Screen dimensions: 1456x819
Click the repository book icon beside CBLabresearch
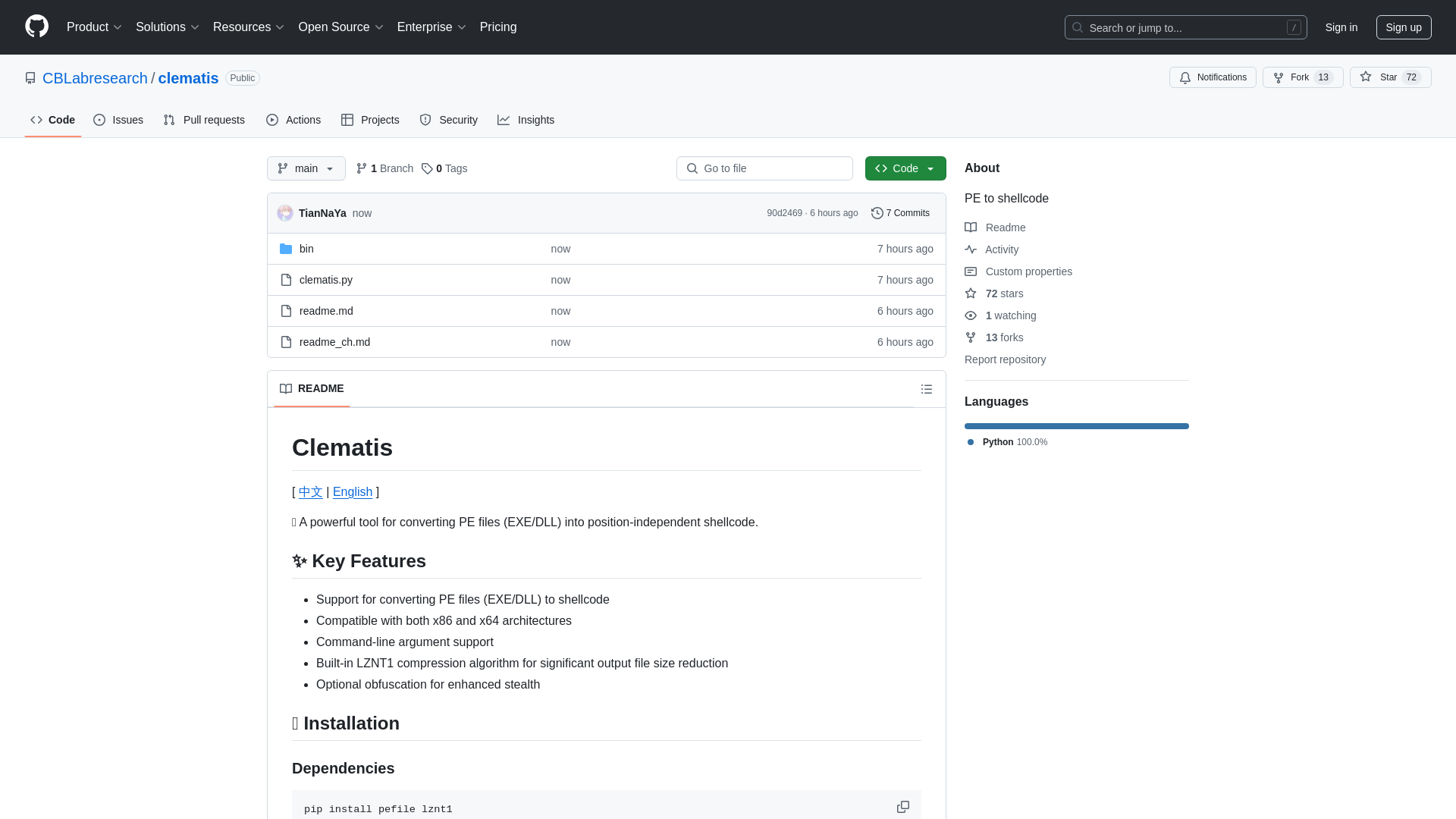coord(30,78)
